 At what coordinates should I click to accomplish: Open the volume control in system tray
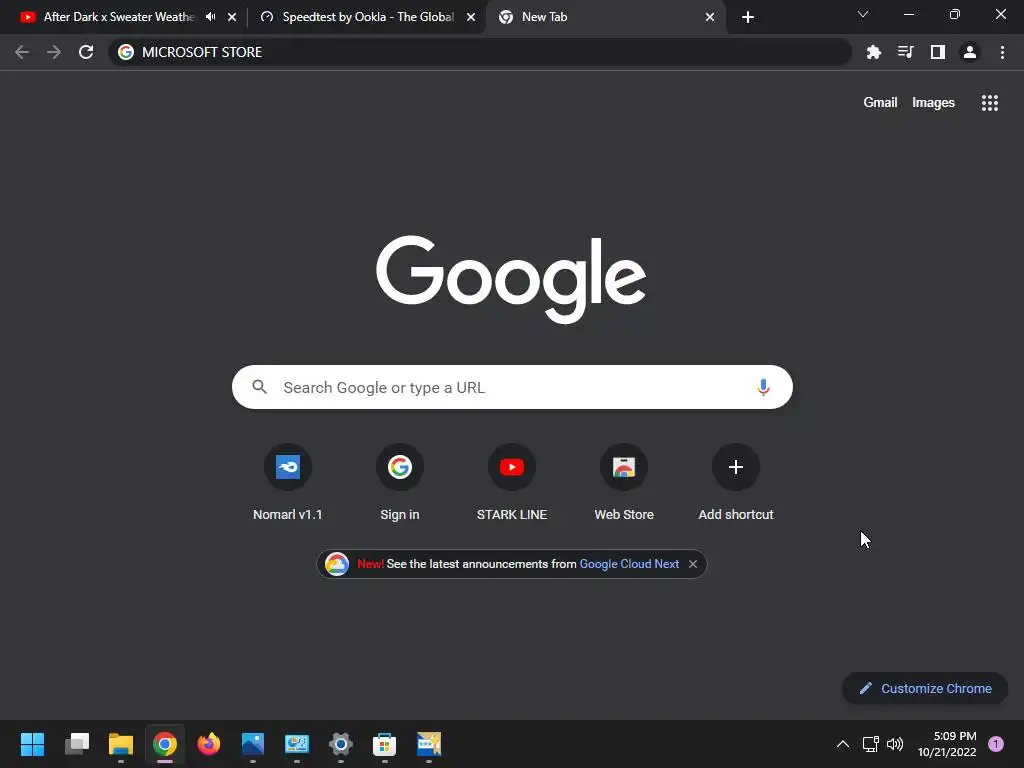tap(895, 744)
